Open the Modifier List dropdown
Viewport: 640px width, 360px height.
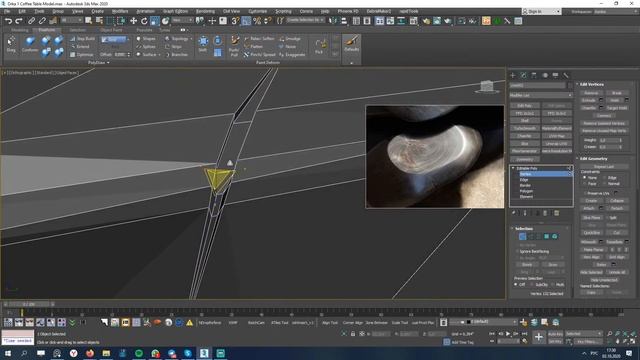[541, 95]
